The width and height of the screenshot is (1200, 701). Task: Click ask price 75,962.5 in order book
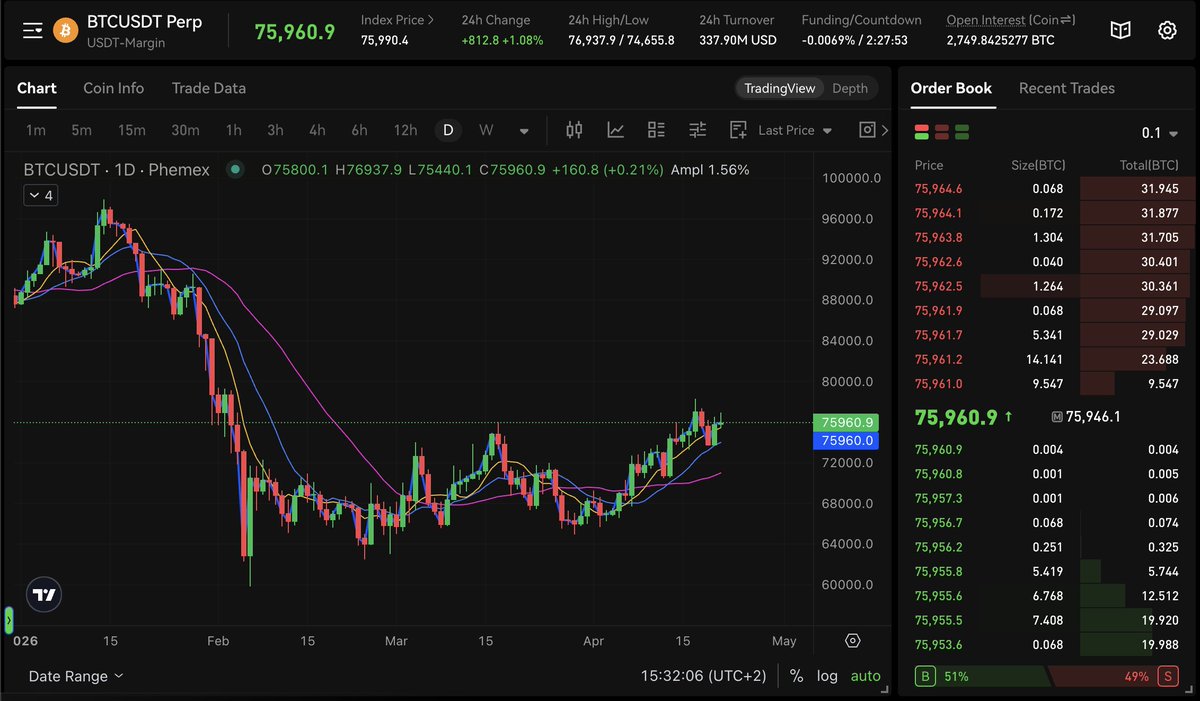[x=939, y=286]
